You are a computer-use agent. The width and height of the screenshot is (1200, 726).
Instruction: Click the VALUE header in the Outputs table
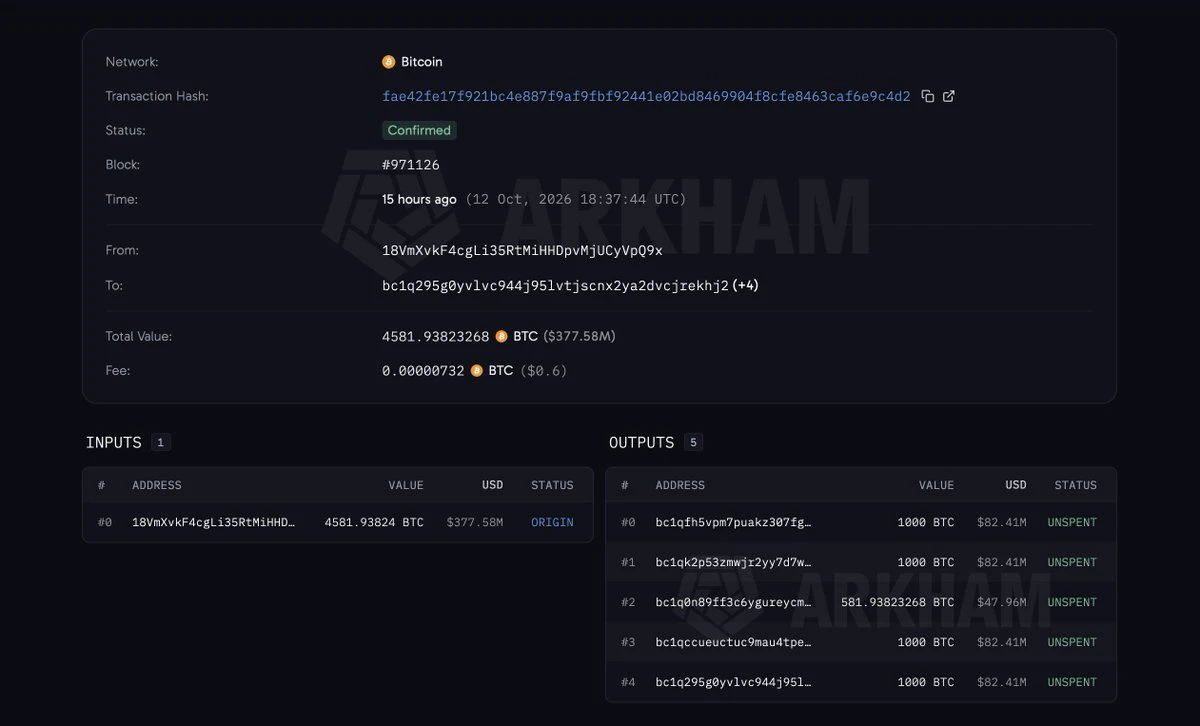(x=936, y=485)
